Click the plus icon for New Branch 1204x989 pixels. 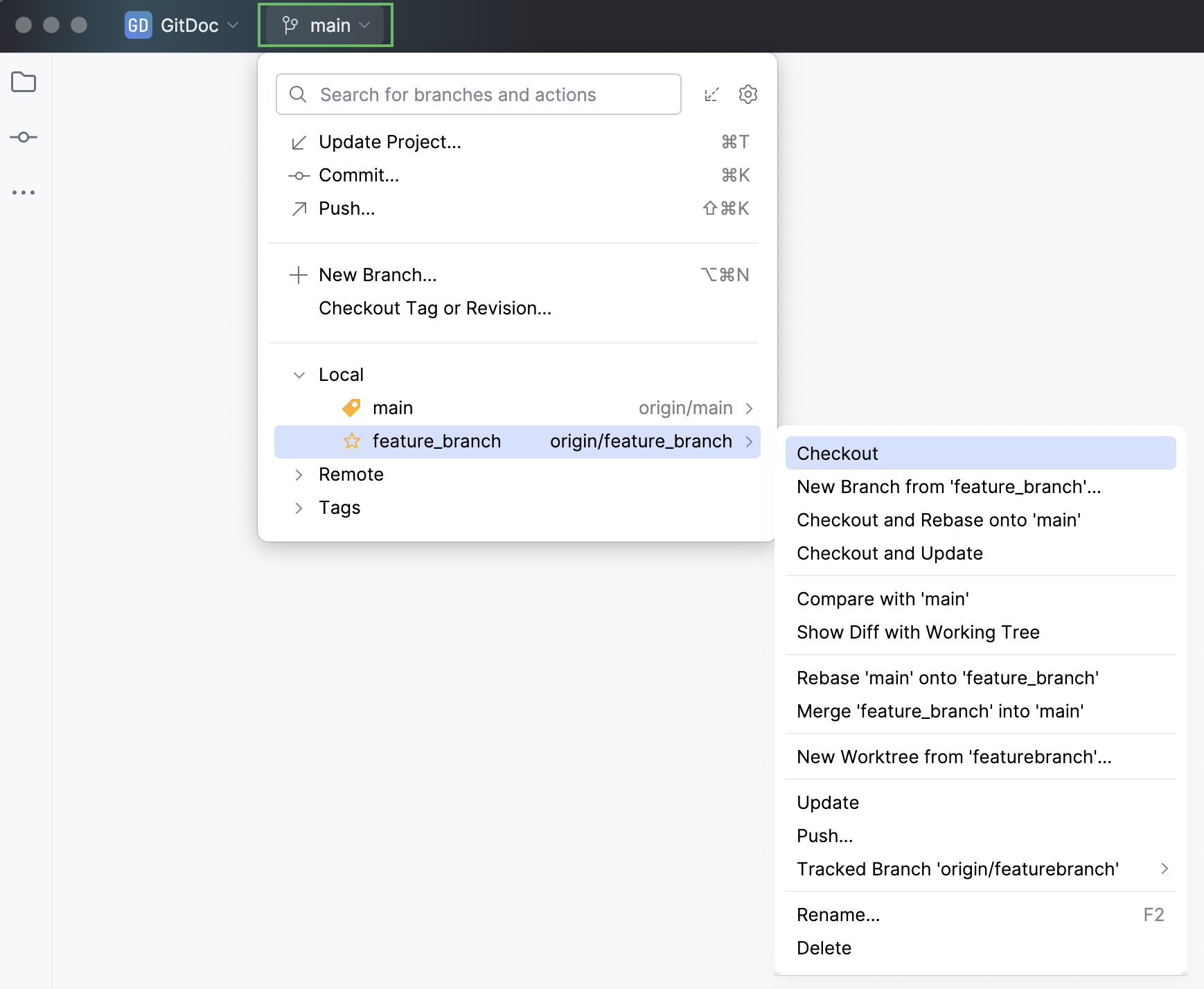pos(298,274)
